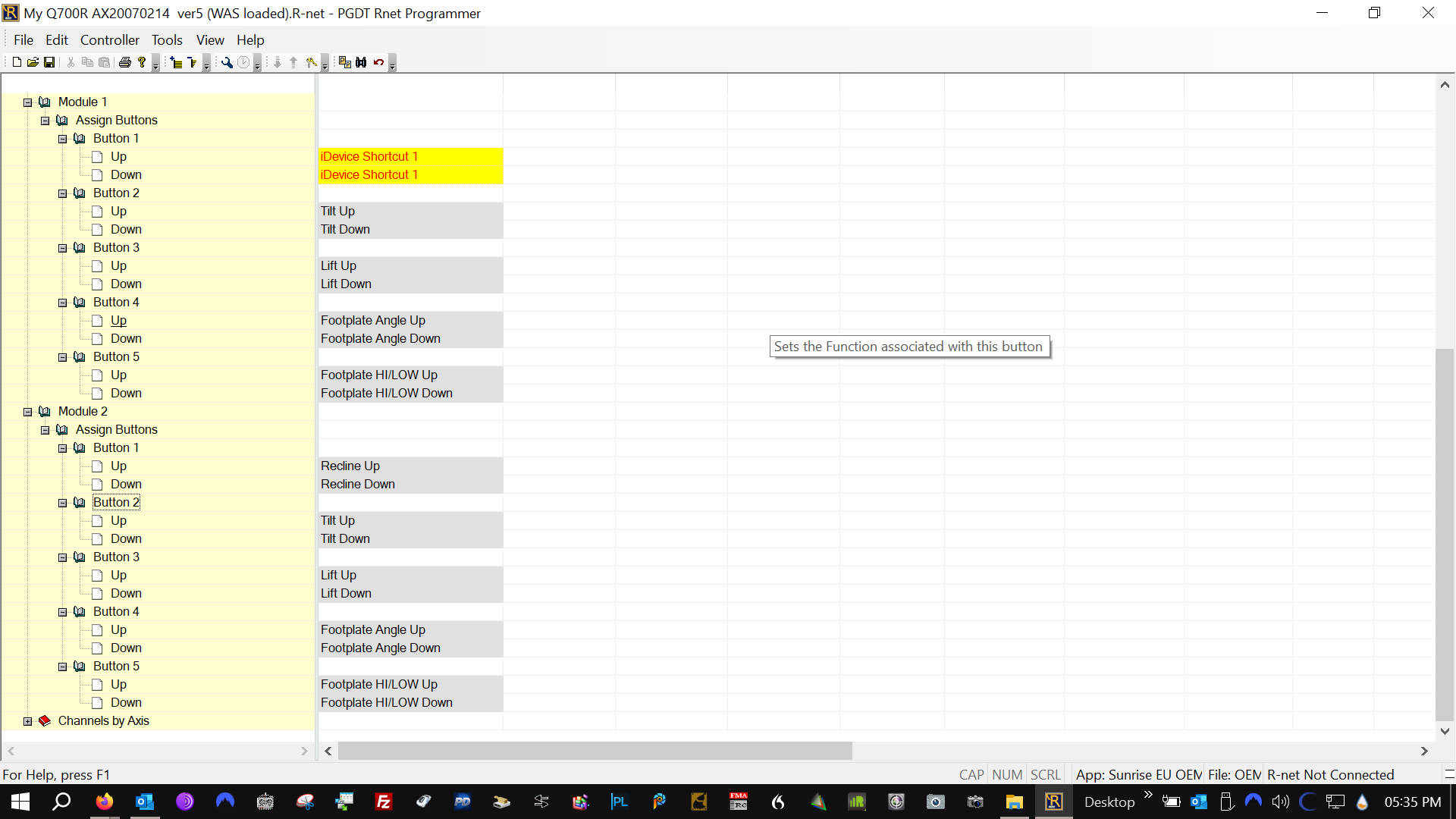Viewport: 1456px width, 819px height.
Task: Click the red Undo arrow icon
Action: tap(378, 62)
